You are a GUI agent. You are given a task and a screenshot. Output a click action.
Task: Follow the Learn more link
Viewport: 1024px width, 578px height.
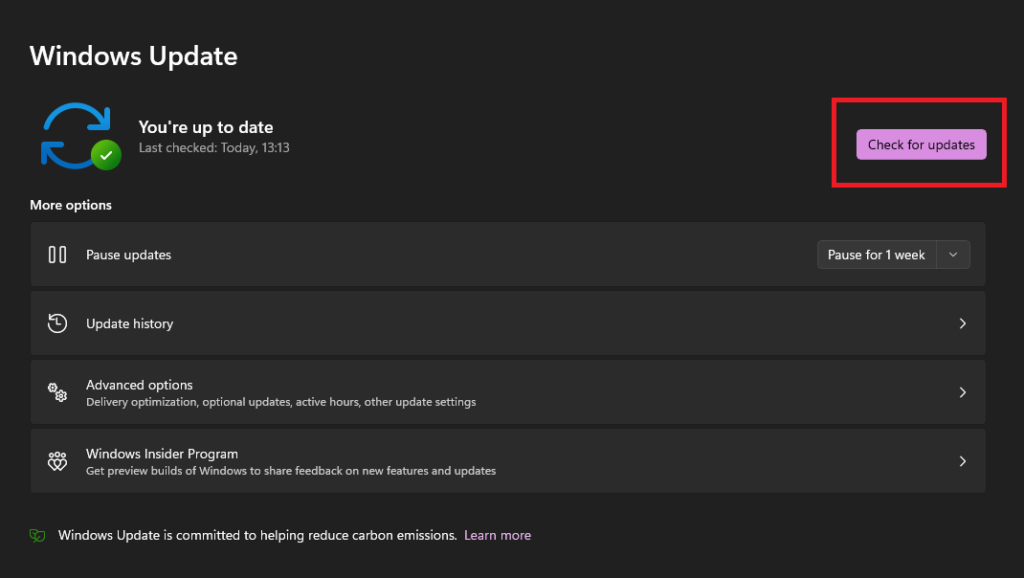tap(497, 536)
